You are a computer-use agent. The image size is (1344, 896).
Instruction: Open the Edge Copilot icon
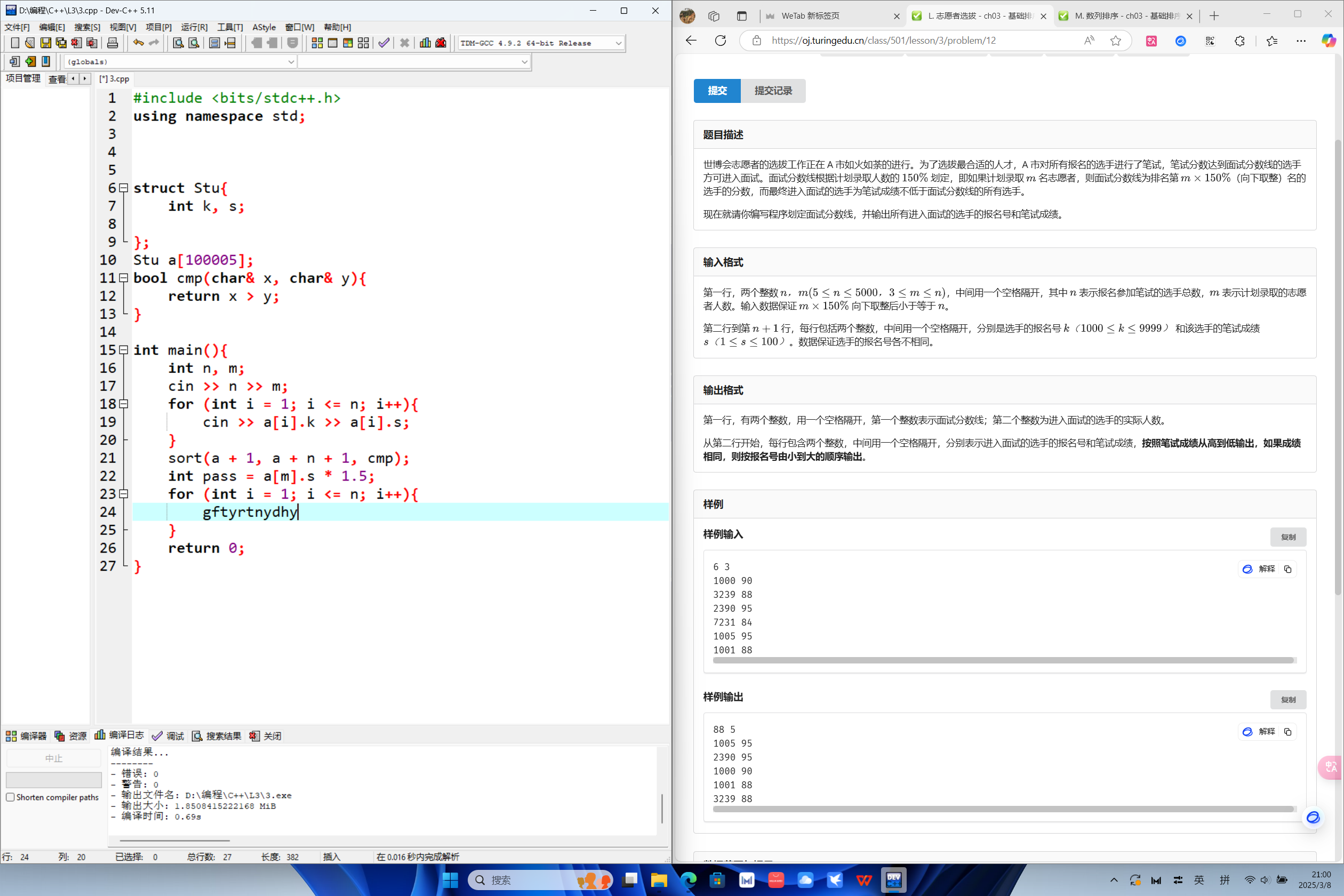tap(1328, 41)
